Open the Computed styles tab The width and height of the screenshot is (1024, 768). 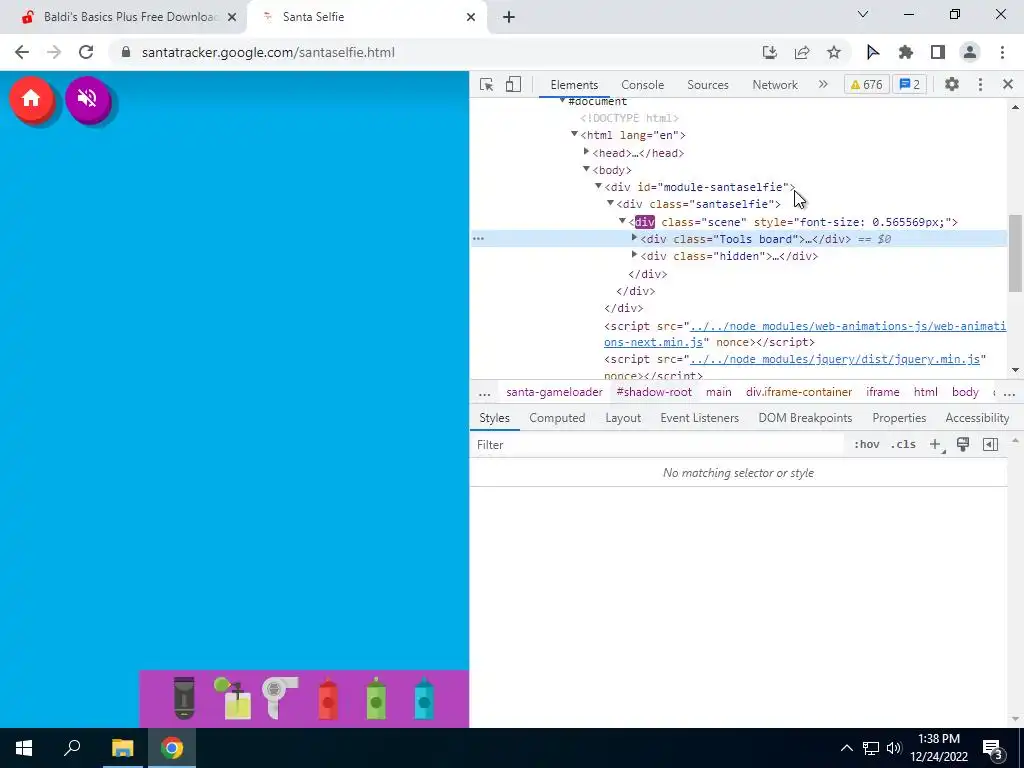(x=557, y=418)
